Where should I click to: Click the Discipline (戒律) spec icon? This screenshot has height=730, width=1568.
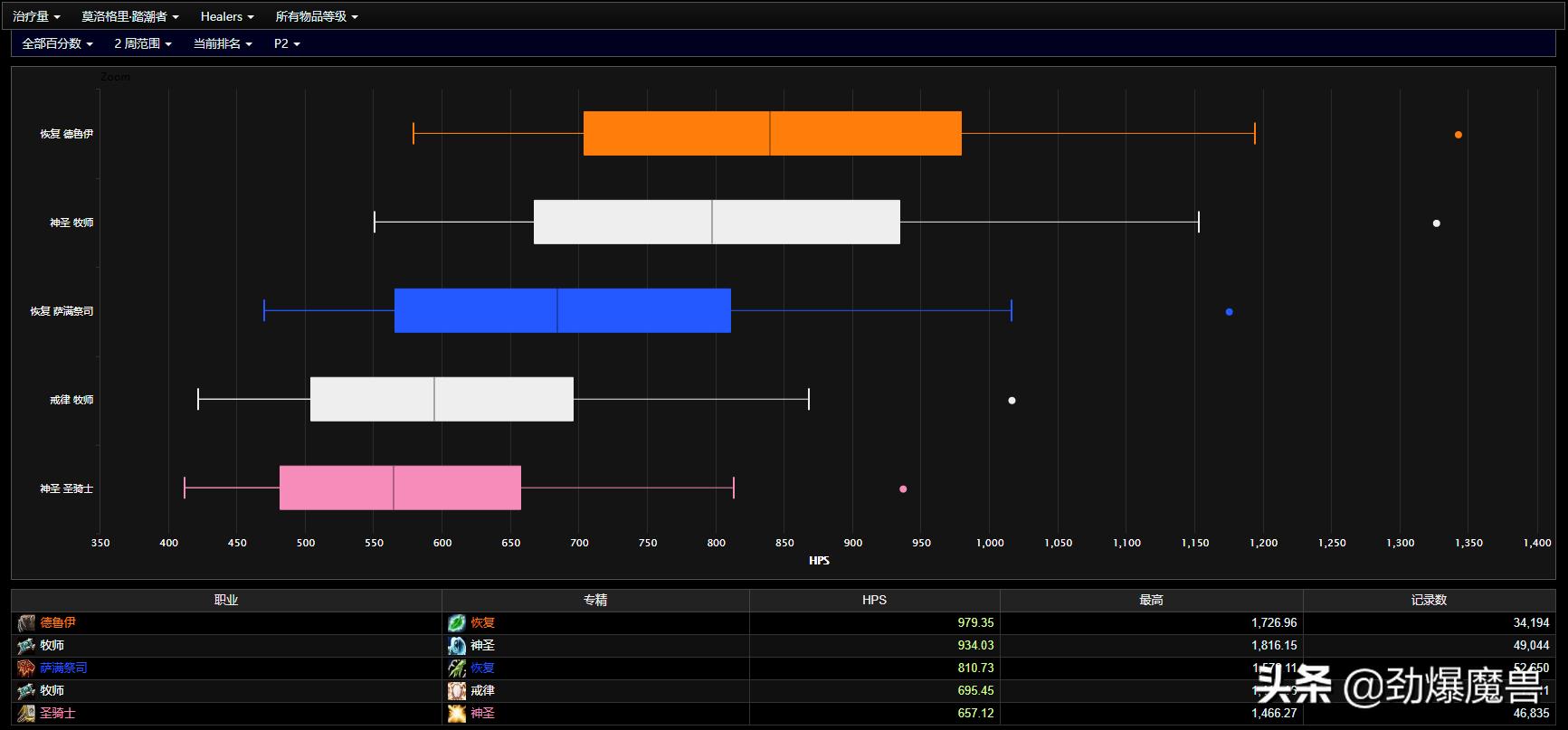point(457,691)
